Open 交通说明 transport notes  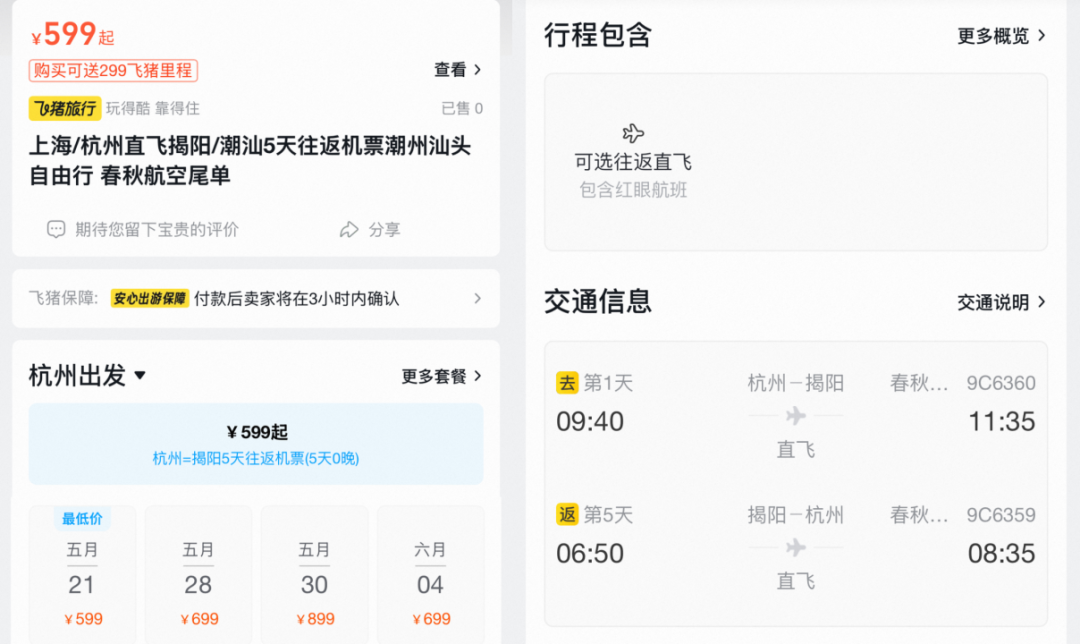click(x=1002, y=302)
